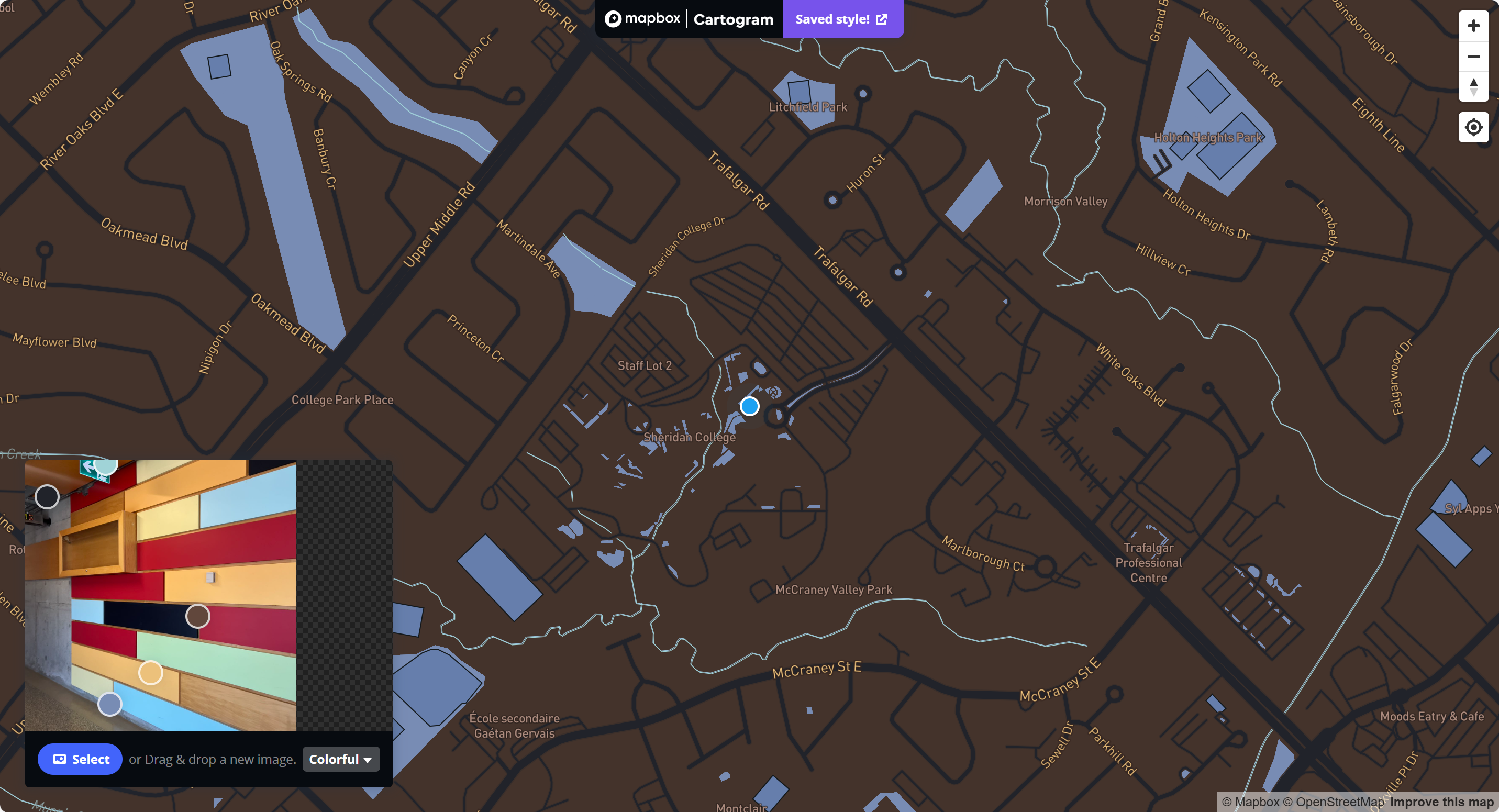Click the zoom out minus icon

(x=1473, y=57)
